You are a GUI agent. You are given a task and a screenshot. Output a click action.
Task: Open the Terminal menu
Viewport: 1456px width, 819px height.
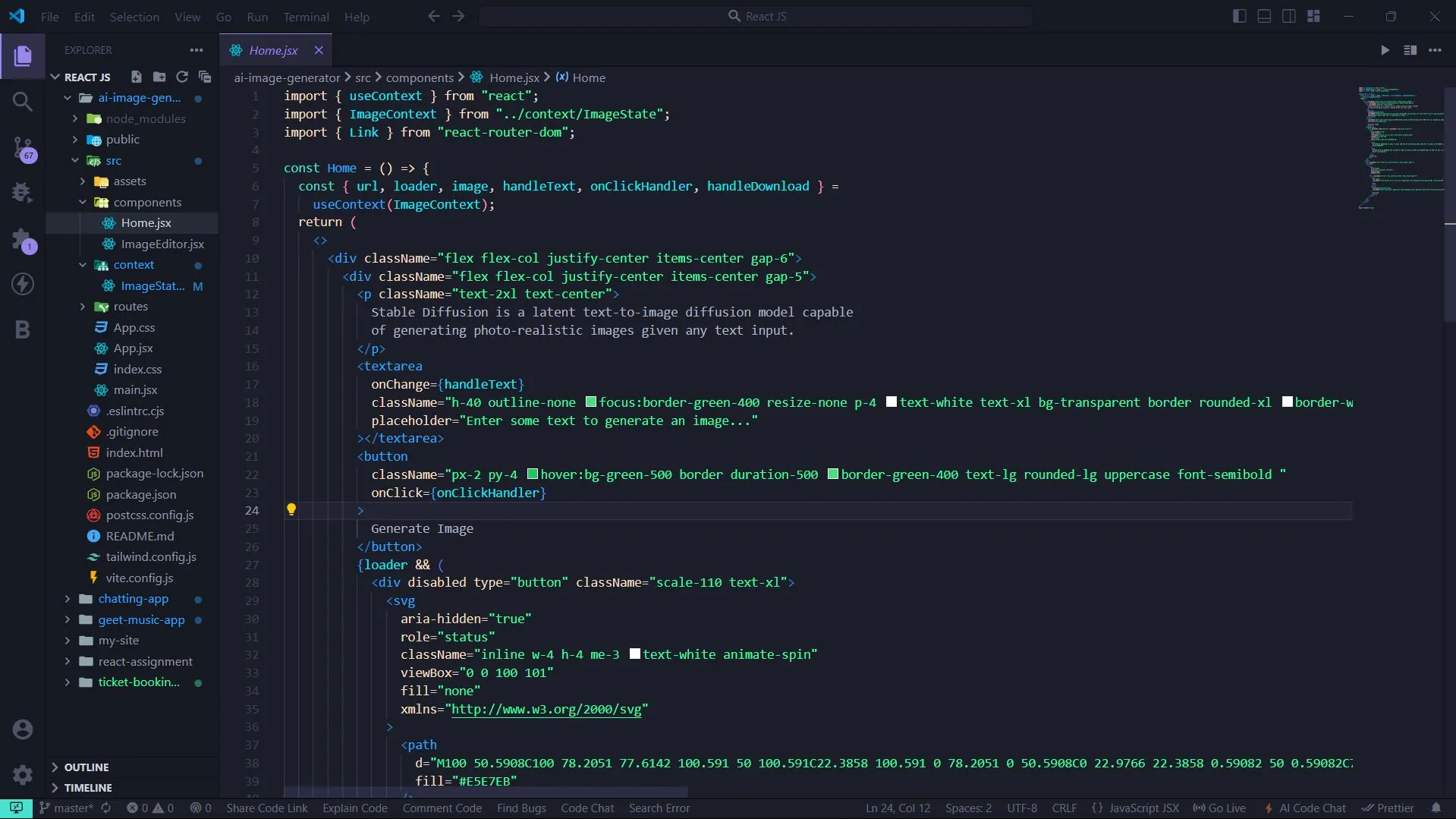306,17
